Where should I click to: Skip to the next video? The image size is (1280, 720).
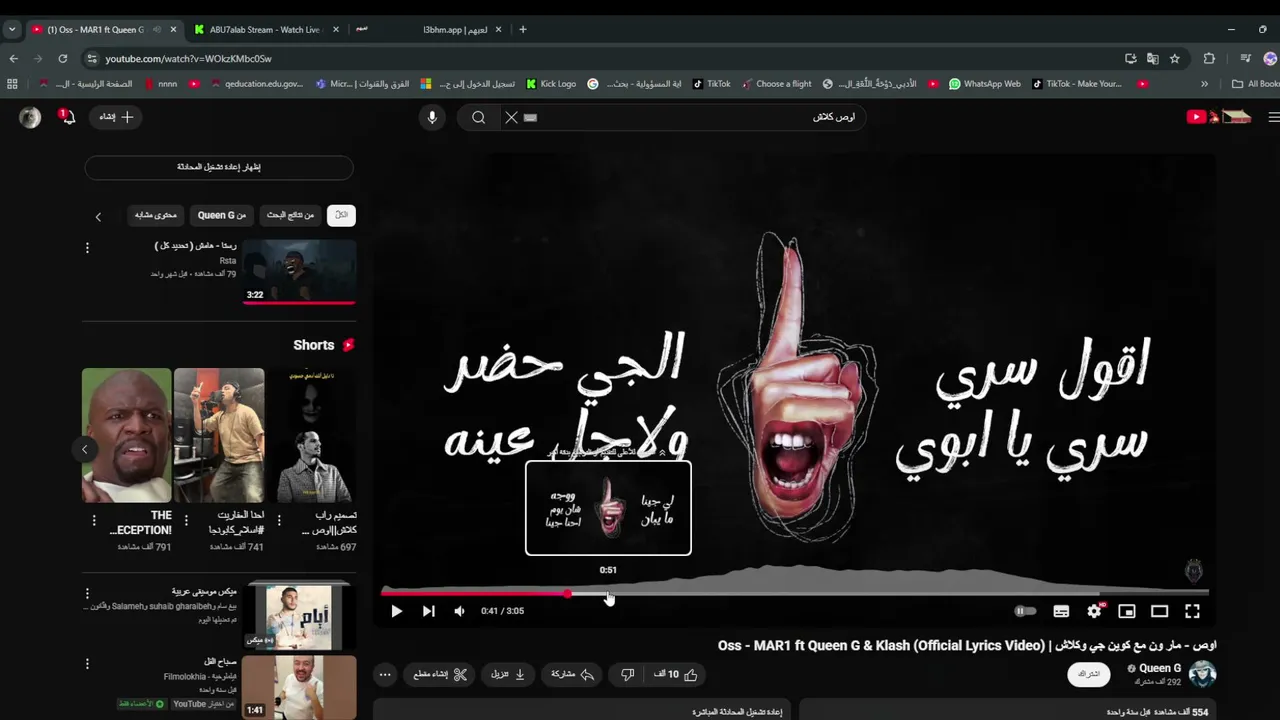(428, 611)
